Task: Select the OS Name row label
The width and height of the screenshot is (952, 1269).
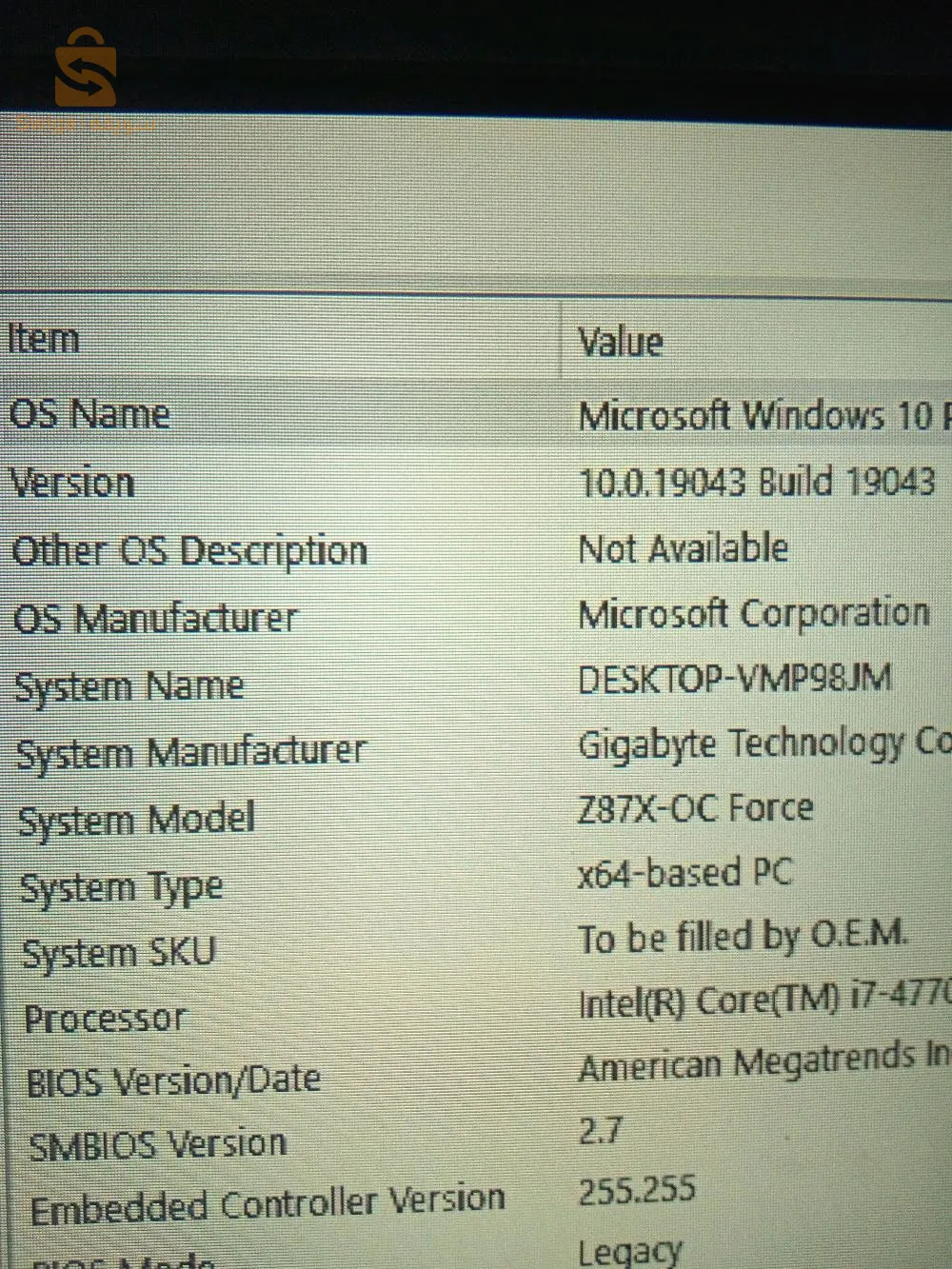Action: pyautogui.click(x=89, y=414)
